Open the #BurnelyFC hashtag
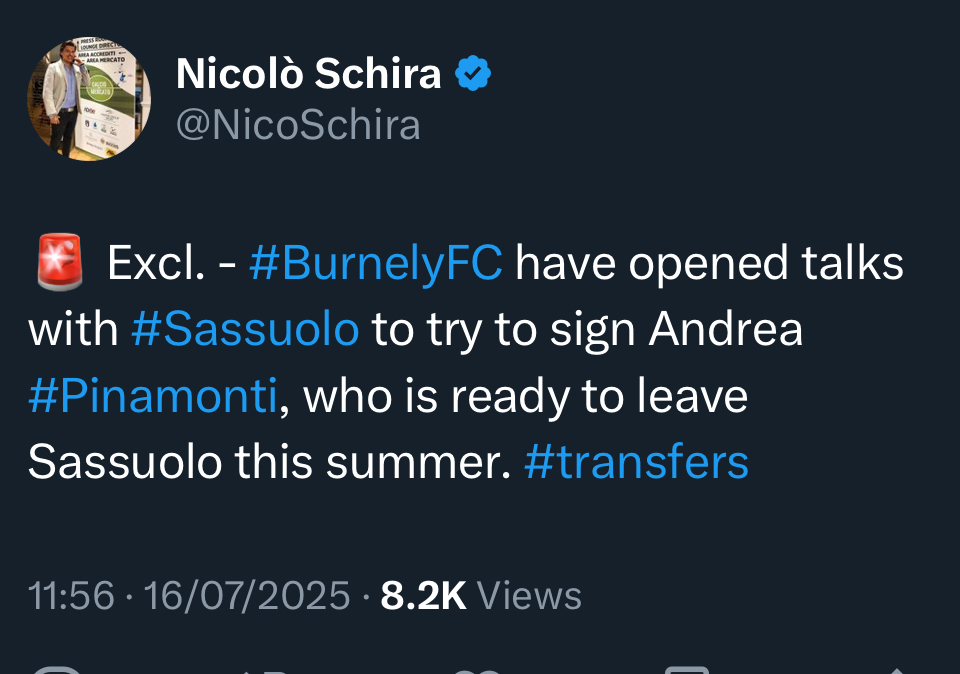The height and width of the screenshot is (674, 960). click(376, 264)
